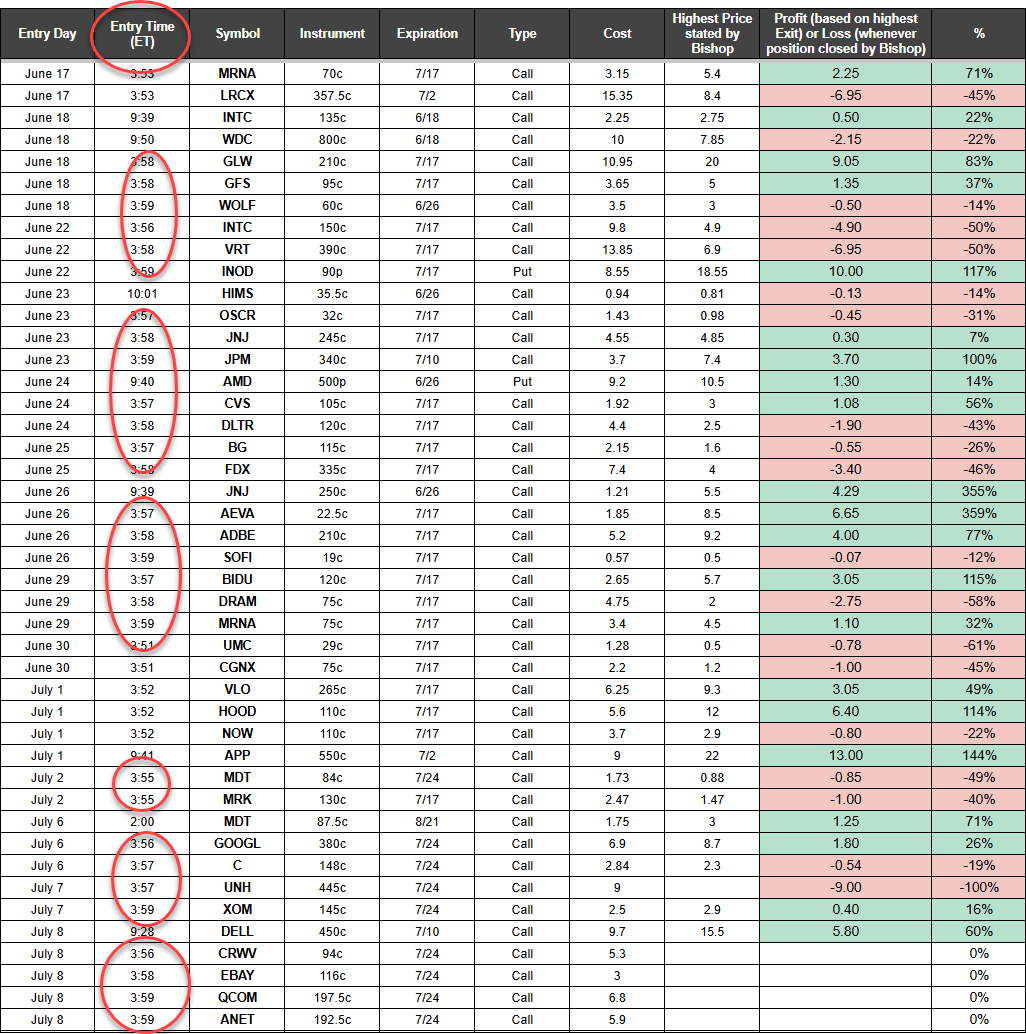Click the -9.00 loss cell
Image resolution: width=1026 pixels, height=1034 pixels.
click(845, 888)
